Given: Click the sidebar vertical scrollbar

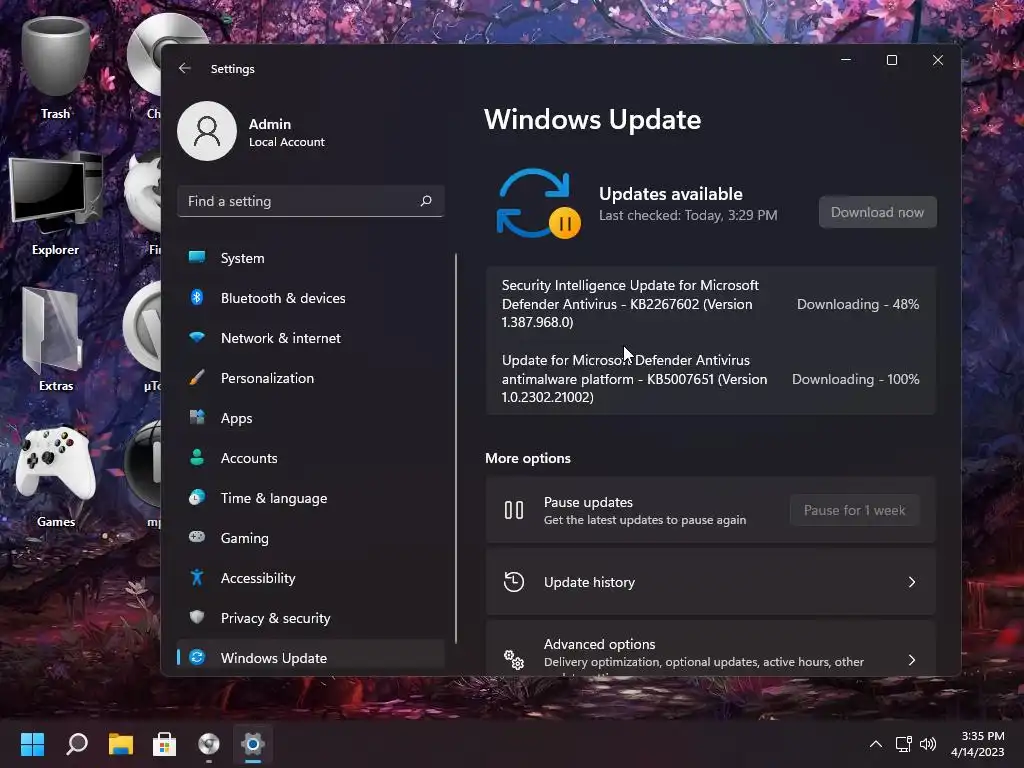Looking at the screenshot, I should point(456,449).
